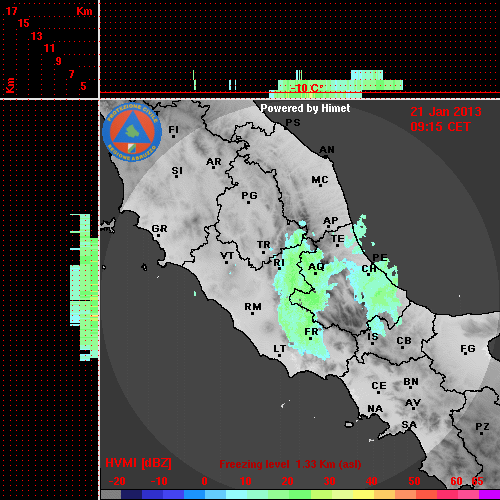Click the AP city label
The height and width of the screenshot is (500, 500).
click(x=331, y=221)
